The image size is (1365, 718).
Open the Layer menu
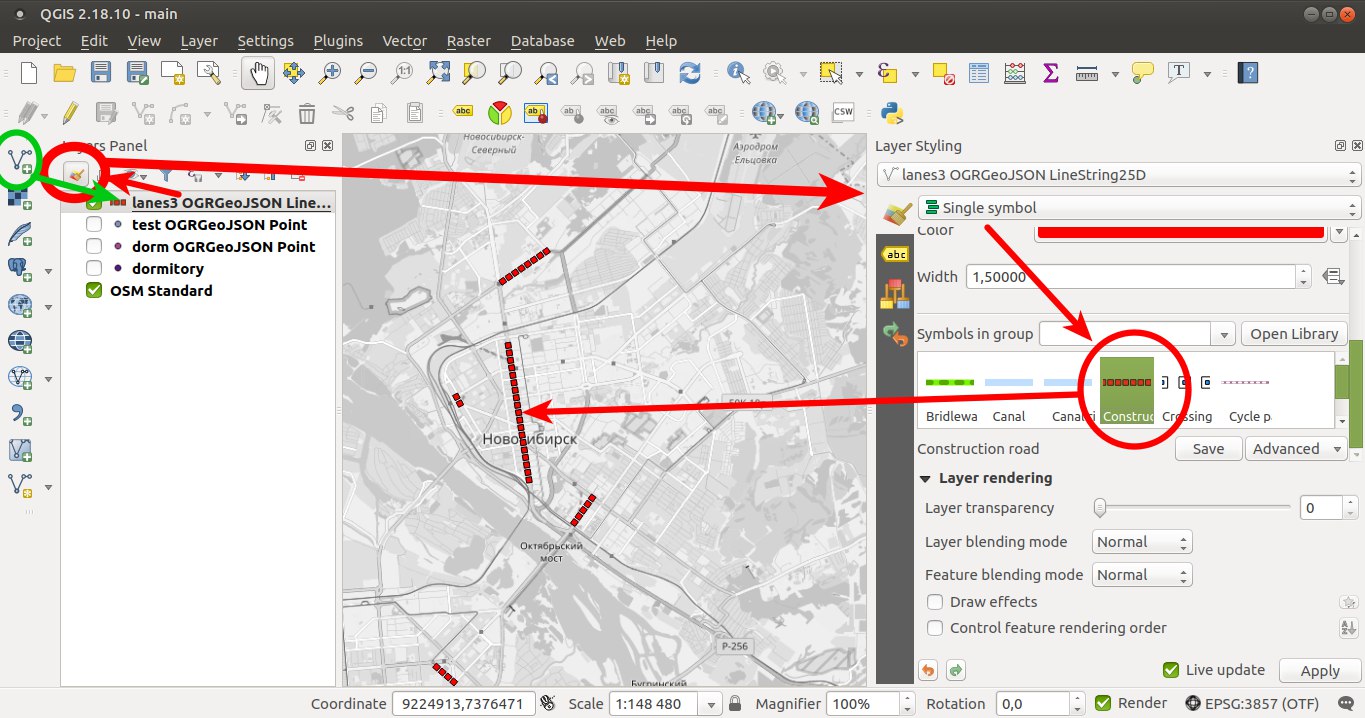click(x=199, y=41)
